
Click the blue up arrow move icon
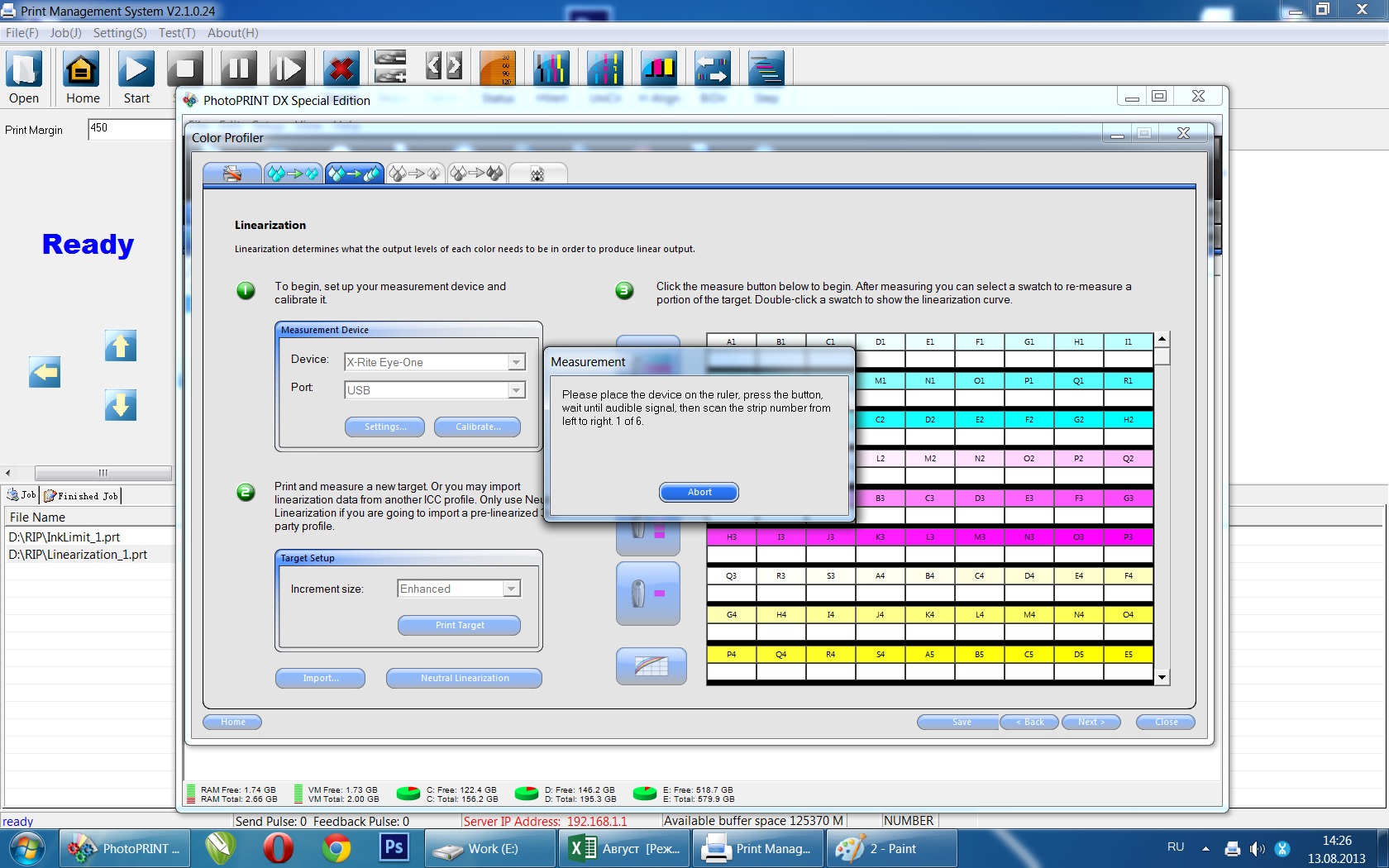pyautogui.click(x=121, y=346)
